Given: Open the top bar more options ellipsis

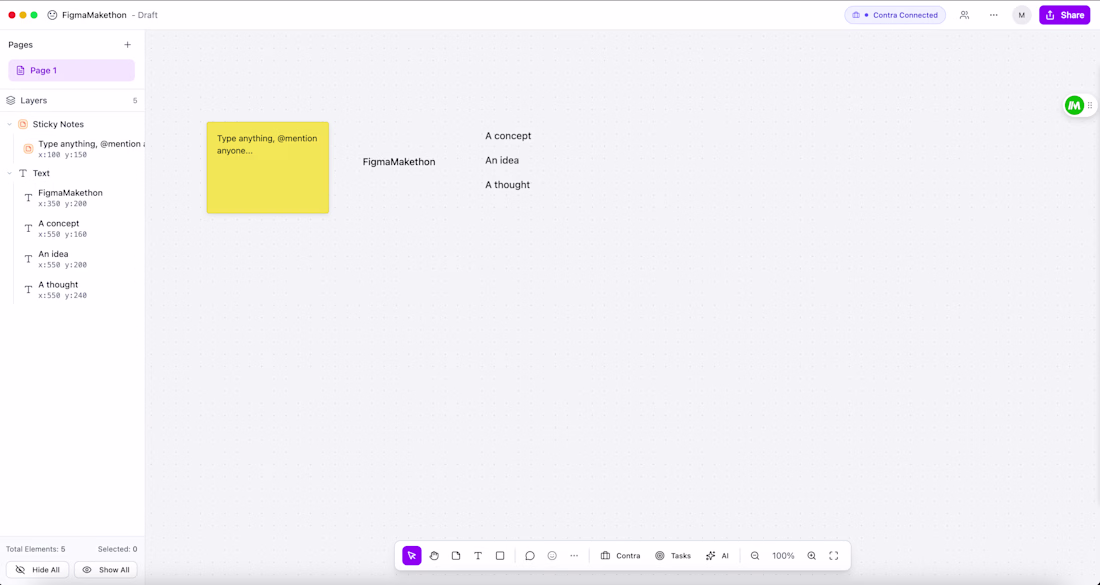Looking at the screenshot, I should click(x=993, y=15).
